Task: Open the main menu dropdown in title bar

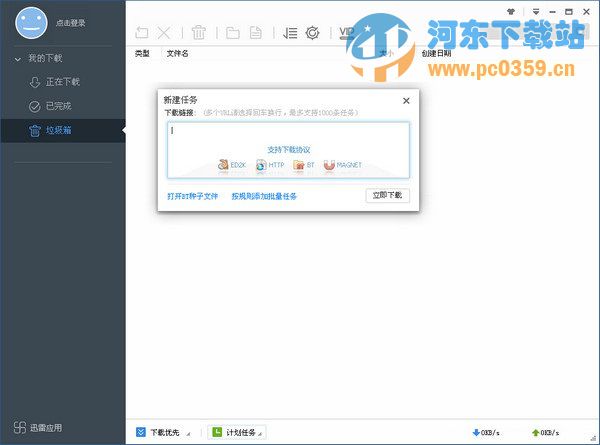Action: click(x=536, y=12)
